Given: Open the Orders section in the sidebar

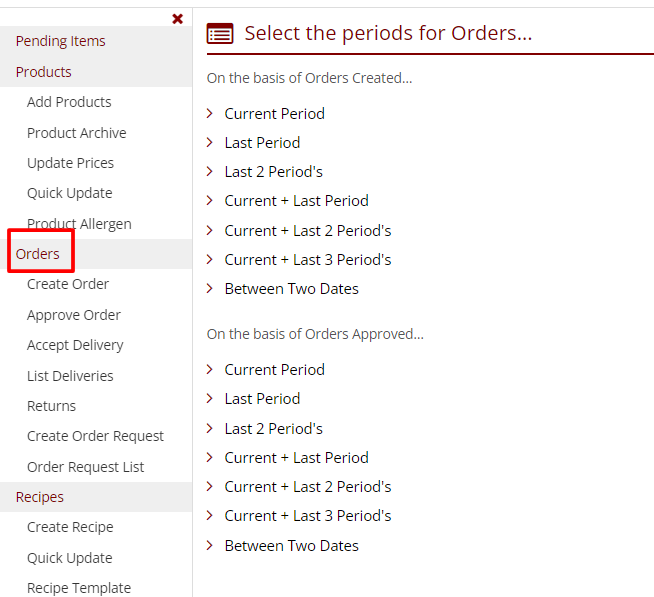Looking at the screenshot, I should [x=37, y=254].
